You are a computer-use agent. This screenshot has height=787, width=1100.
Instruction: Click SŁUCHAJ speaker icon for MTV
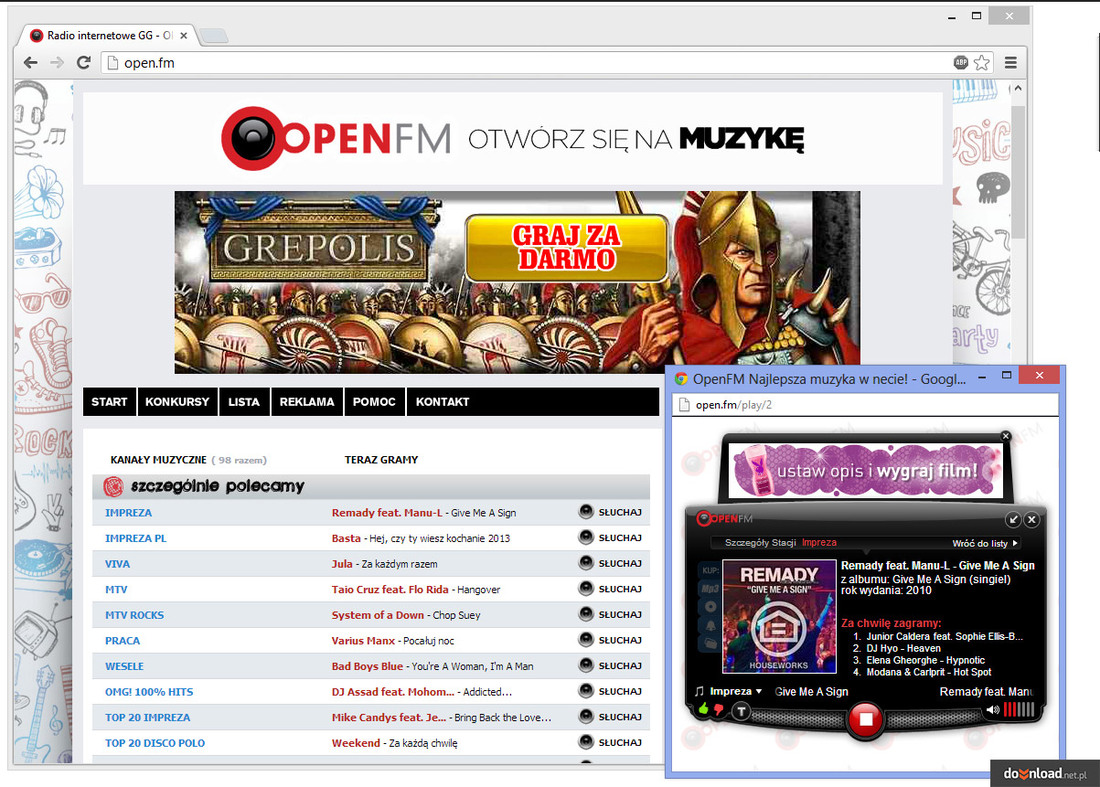(586, 588)
